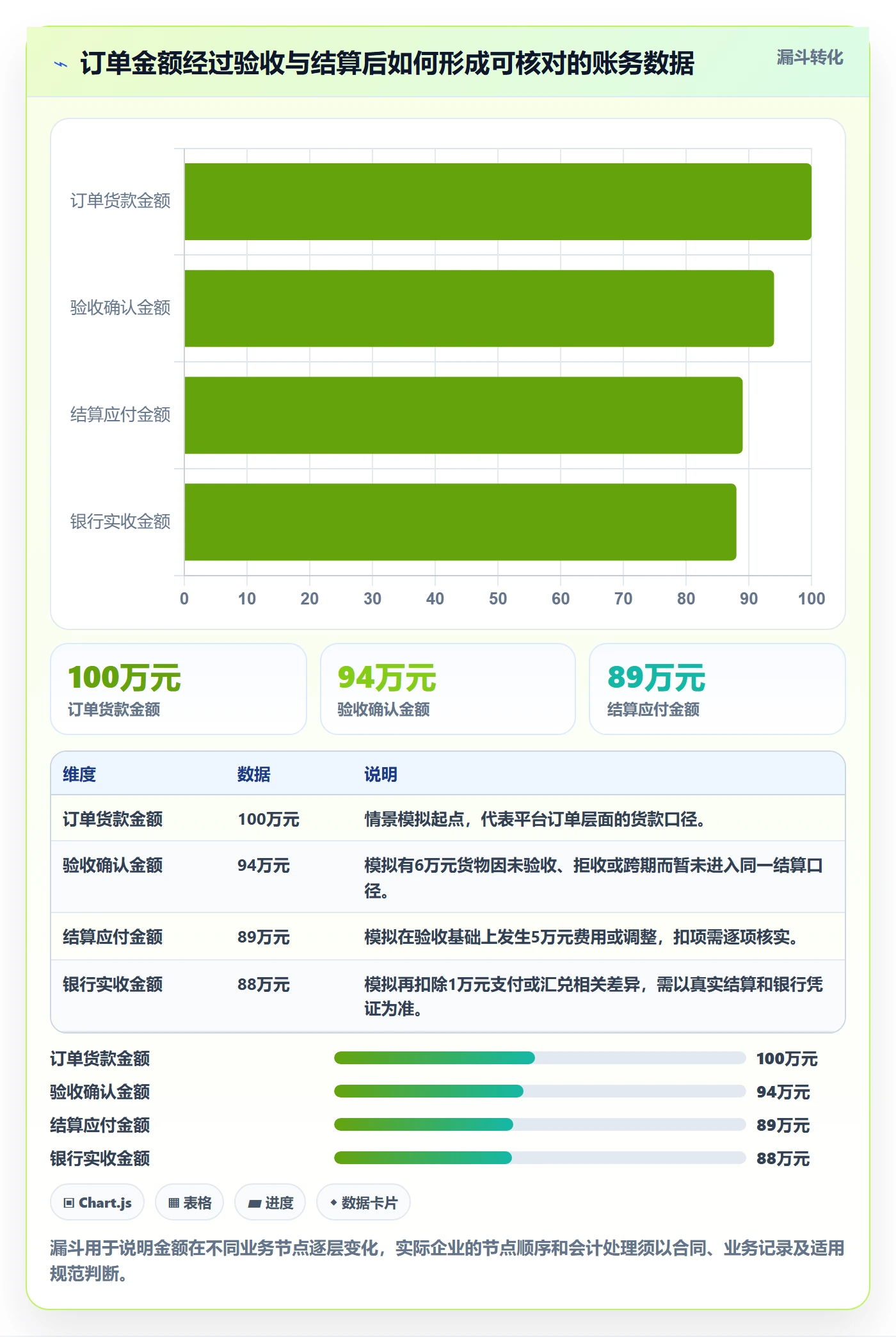Open the 89万元 结算应付金额 data card
Image resolution: width=896 pixels, height=1337 pixels.
[717, 689]
